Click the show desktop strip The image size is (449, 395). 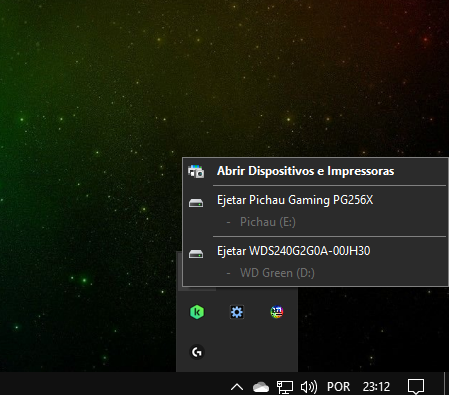pos(446,384)
